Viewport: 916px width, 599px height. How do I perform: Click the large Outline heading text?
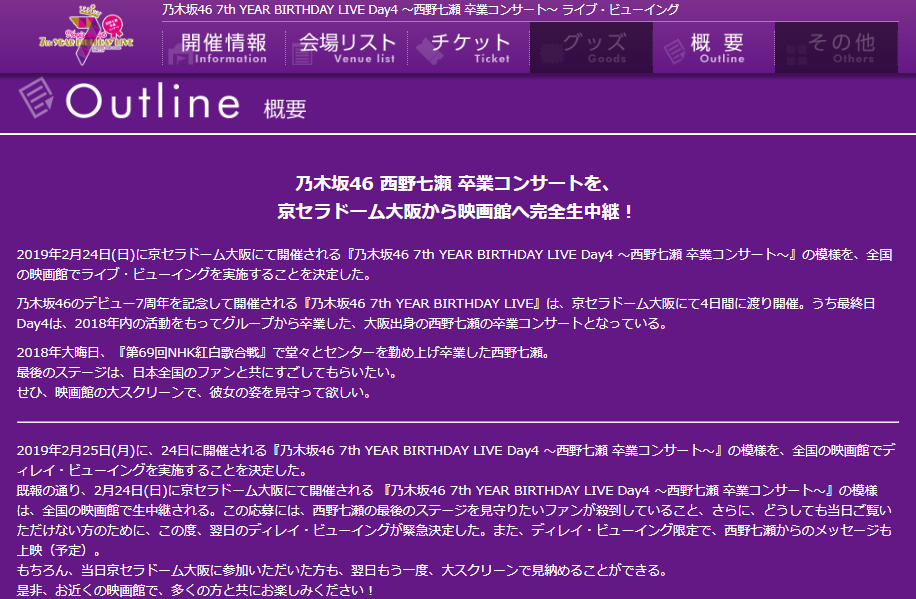coord(153,102)
